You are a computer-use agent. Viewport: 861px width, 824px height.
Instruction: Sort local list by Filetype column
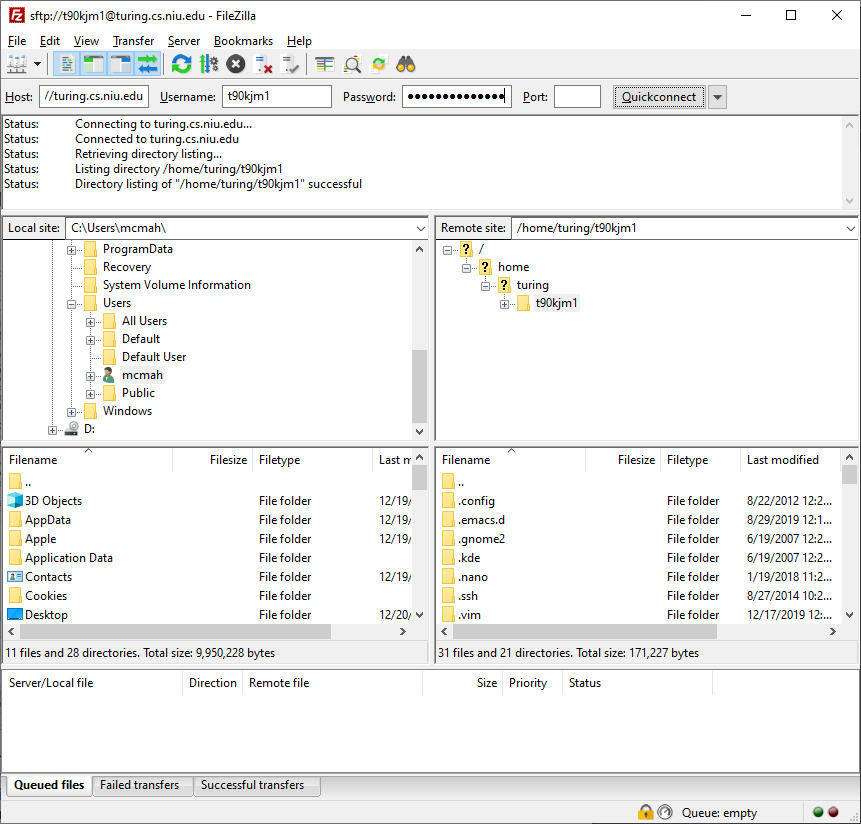(x=312, y=460)
